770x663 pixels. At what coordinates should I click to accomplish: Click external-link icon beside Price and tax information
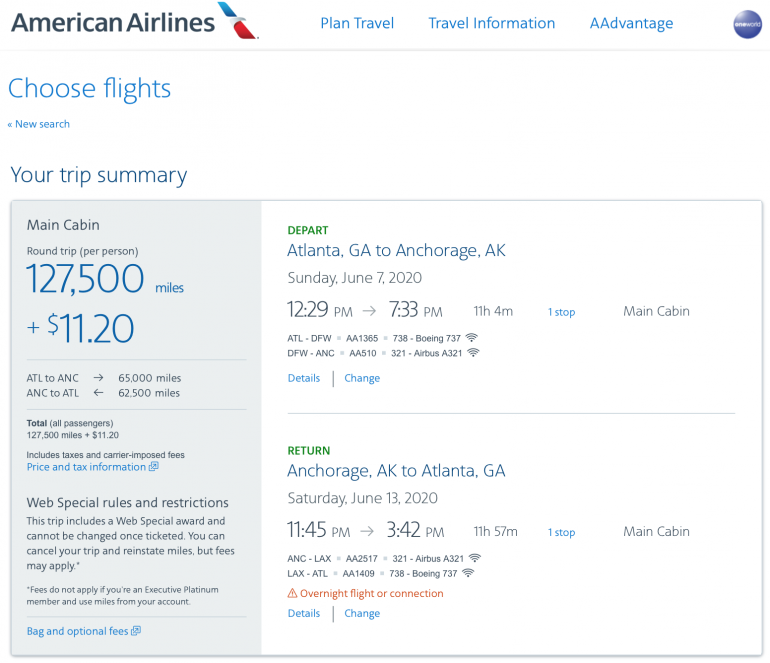coord(154,467)
